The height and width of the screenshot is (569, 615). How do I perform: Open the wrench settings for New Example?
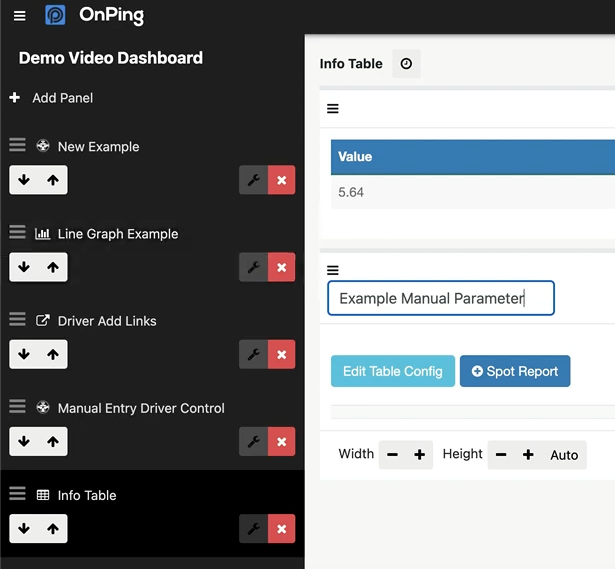[x=254, y=180]
